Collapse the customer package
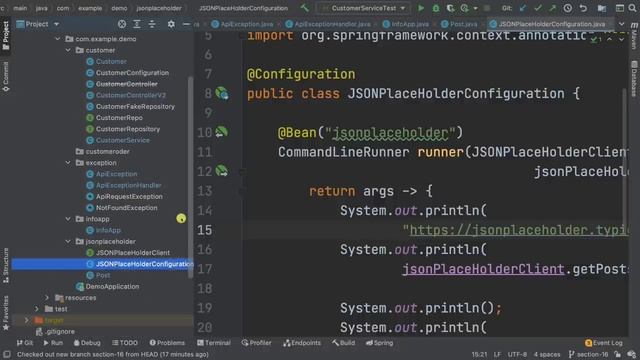Image resolution: width=640 pixels, height=360 pixels. tap(68, 50)
